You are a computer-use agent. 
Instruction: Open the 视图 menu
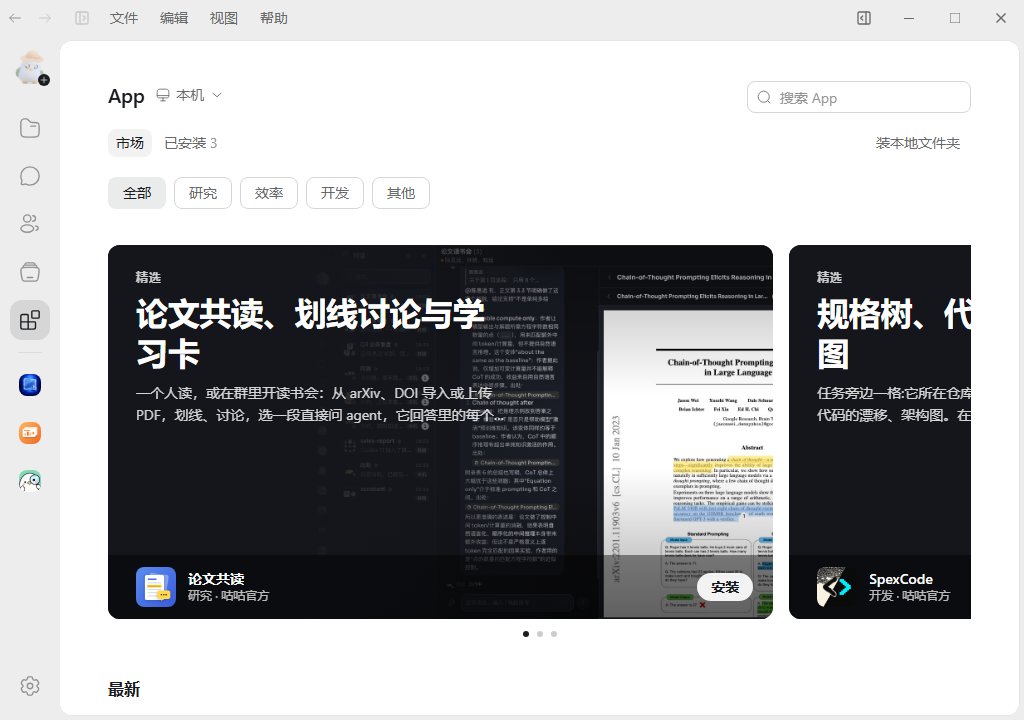point(223,18)
